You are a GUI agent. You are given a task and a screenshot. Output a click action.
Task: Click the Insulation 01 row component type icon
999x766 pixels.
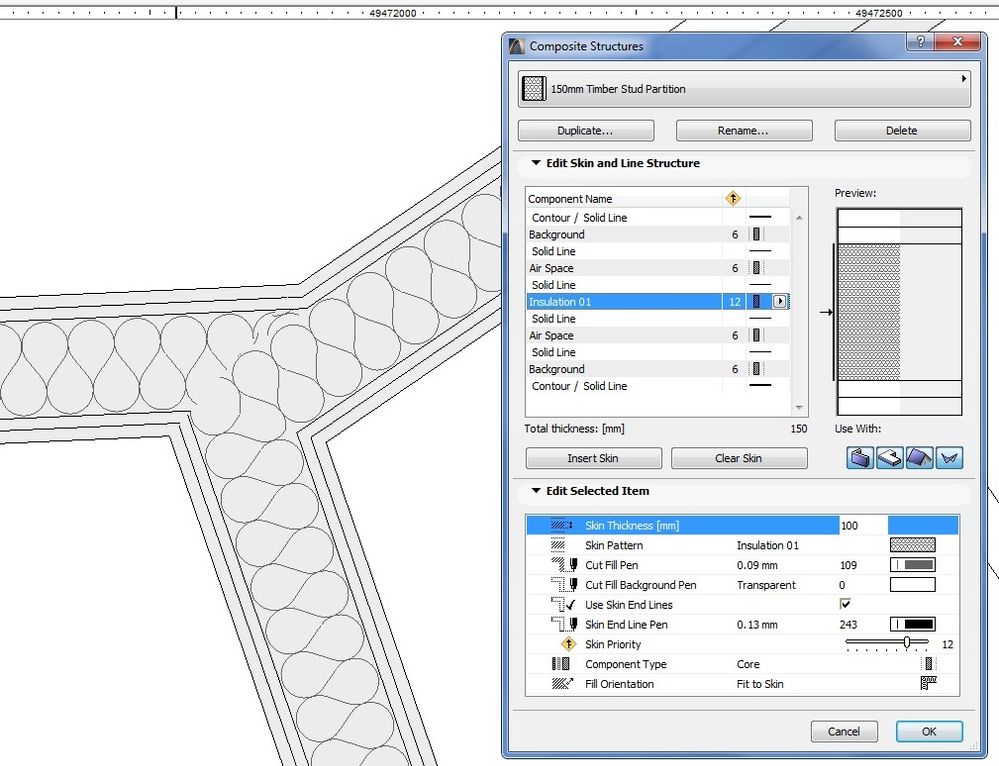click(x=756, y=301)
